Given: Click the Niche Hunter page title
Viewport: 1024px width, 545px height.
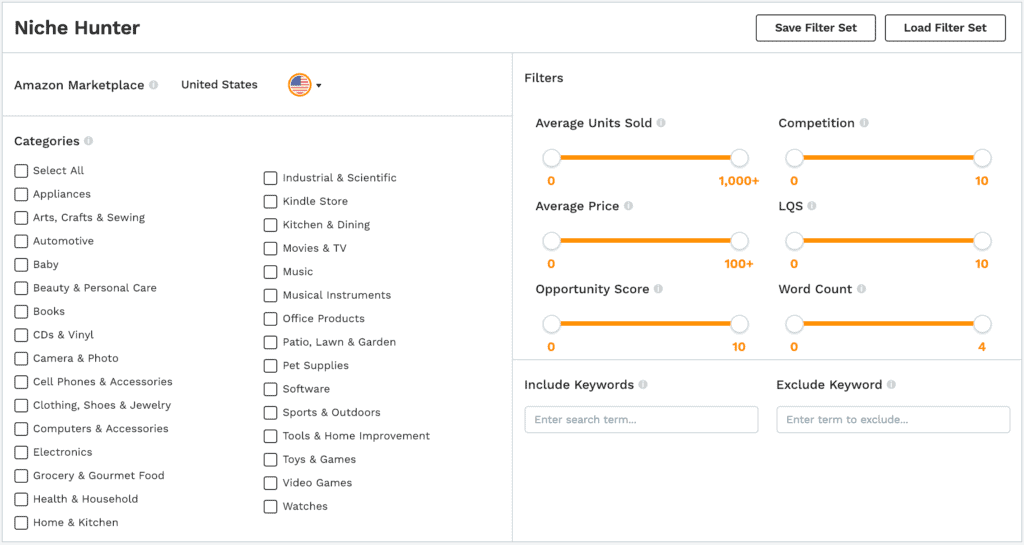Looking at the screenshot, I should pos(77,28).
